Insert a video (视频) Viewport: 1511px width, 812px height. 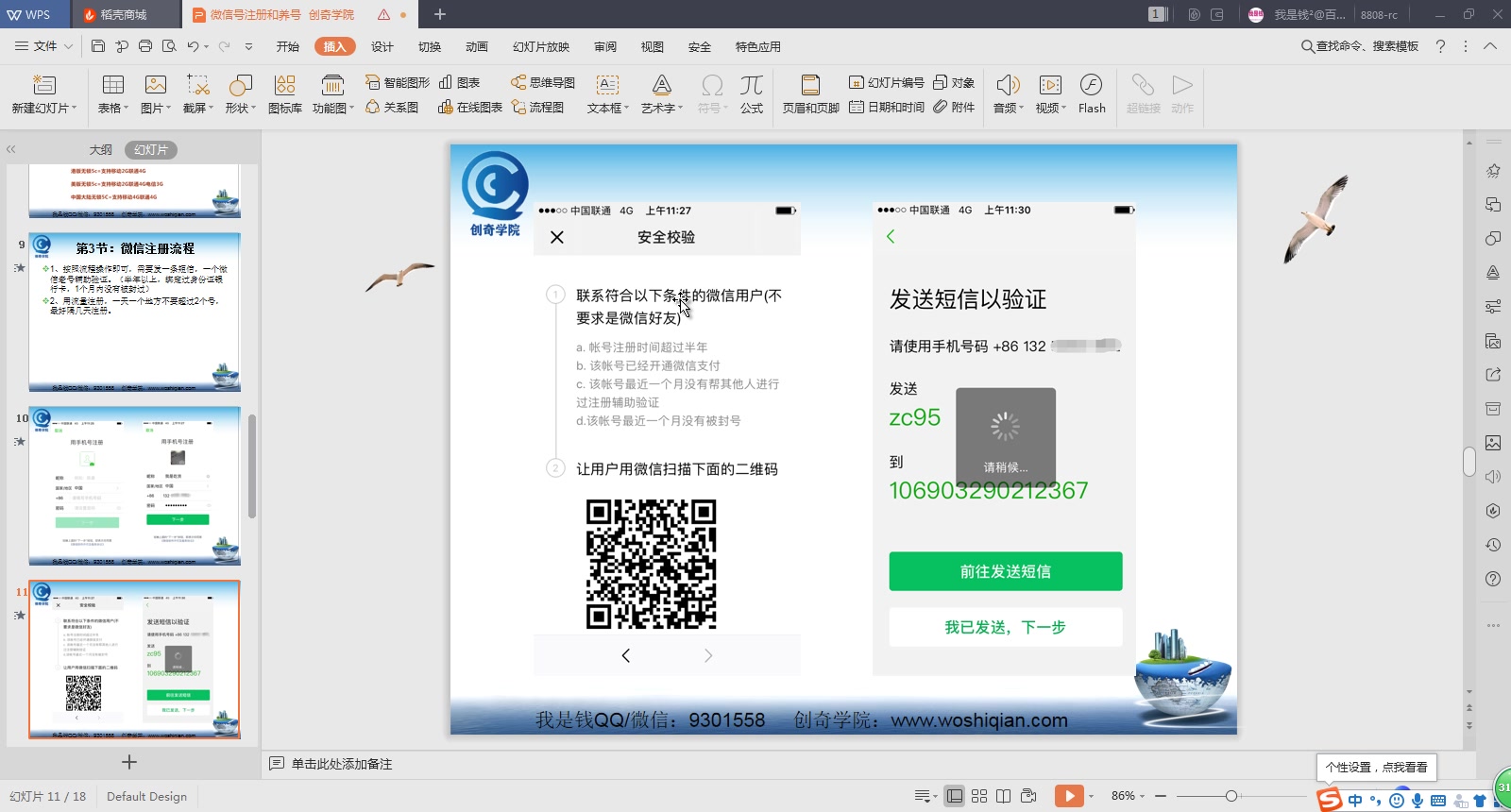[1050, 94]
